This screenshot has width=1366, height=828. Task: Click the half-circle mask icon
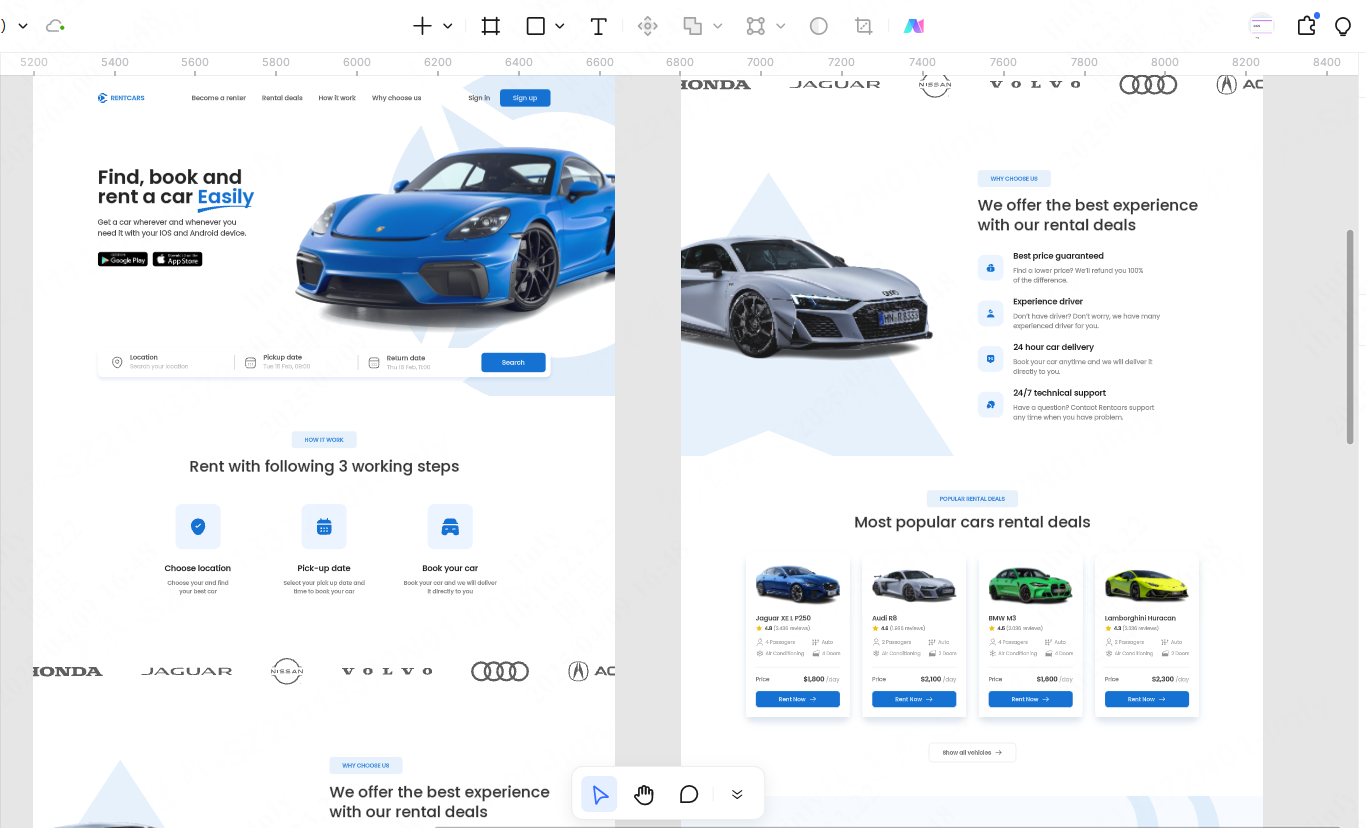pos(818,26)
